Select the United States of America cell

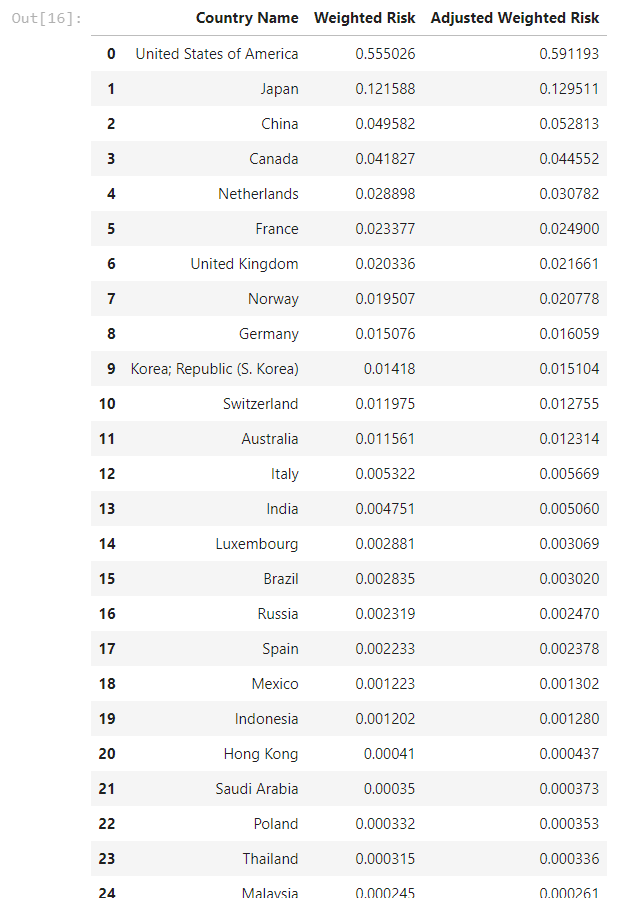[x=216, y=54]
